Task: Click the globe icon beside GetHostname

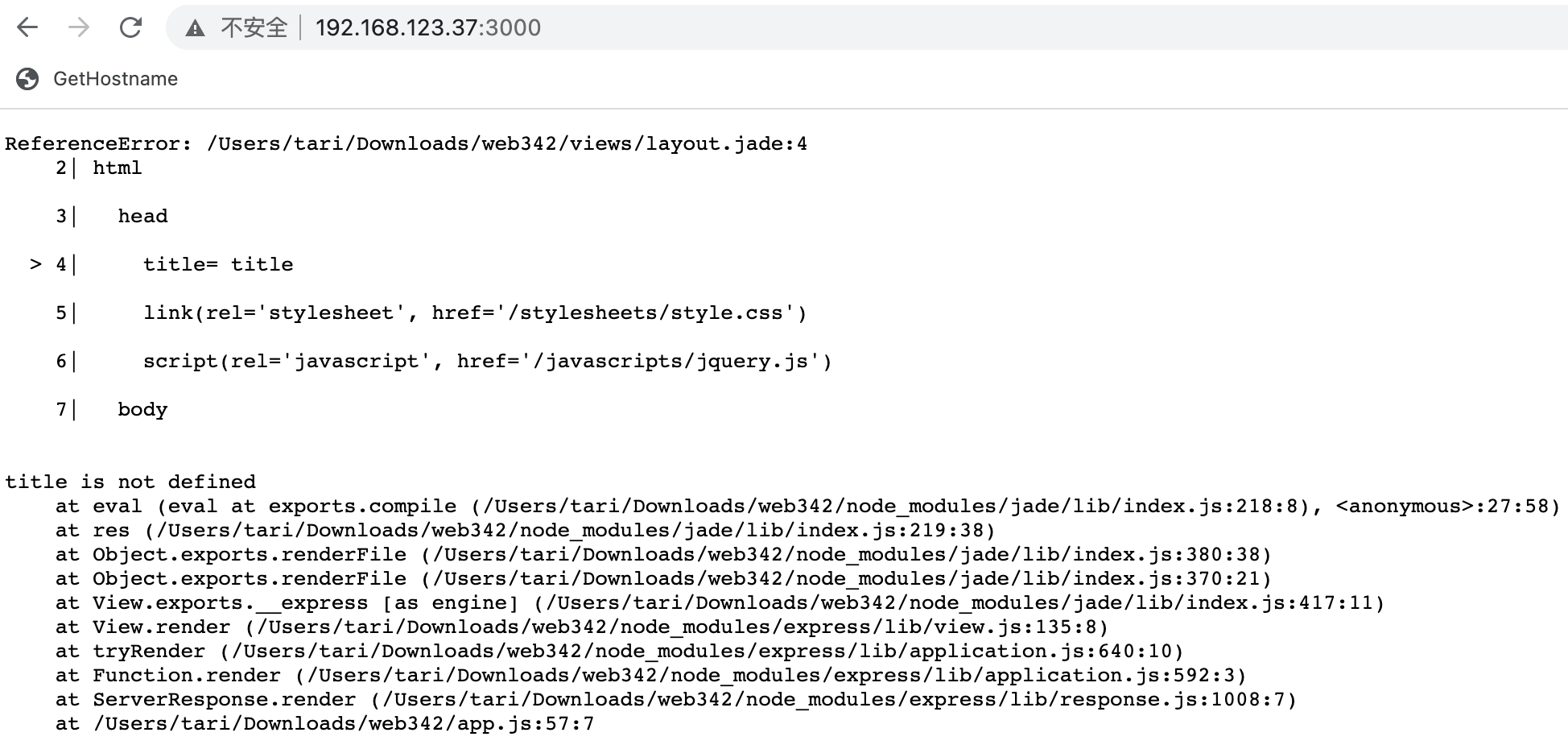Action: 27,79
